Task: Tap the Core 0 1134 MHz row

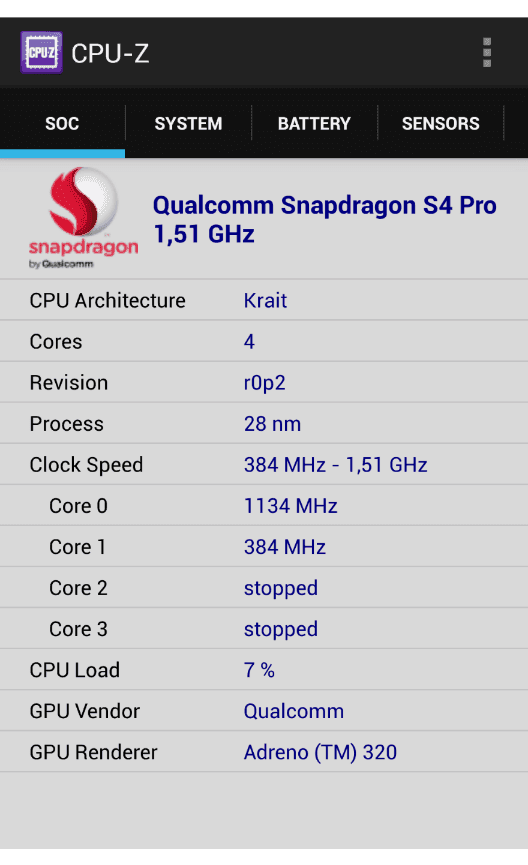Action: 264,505
